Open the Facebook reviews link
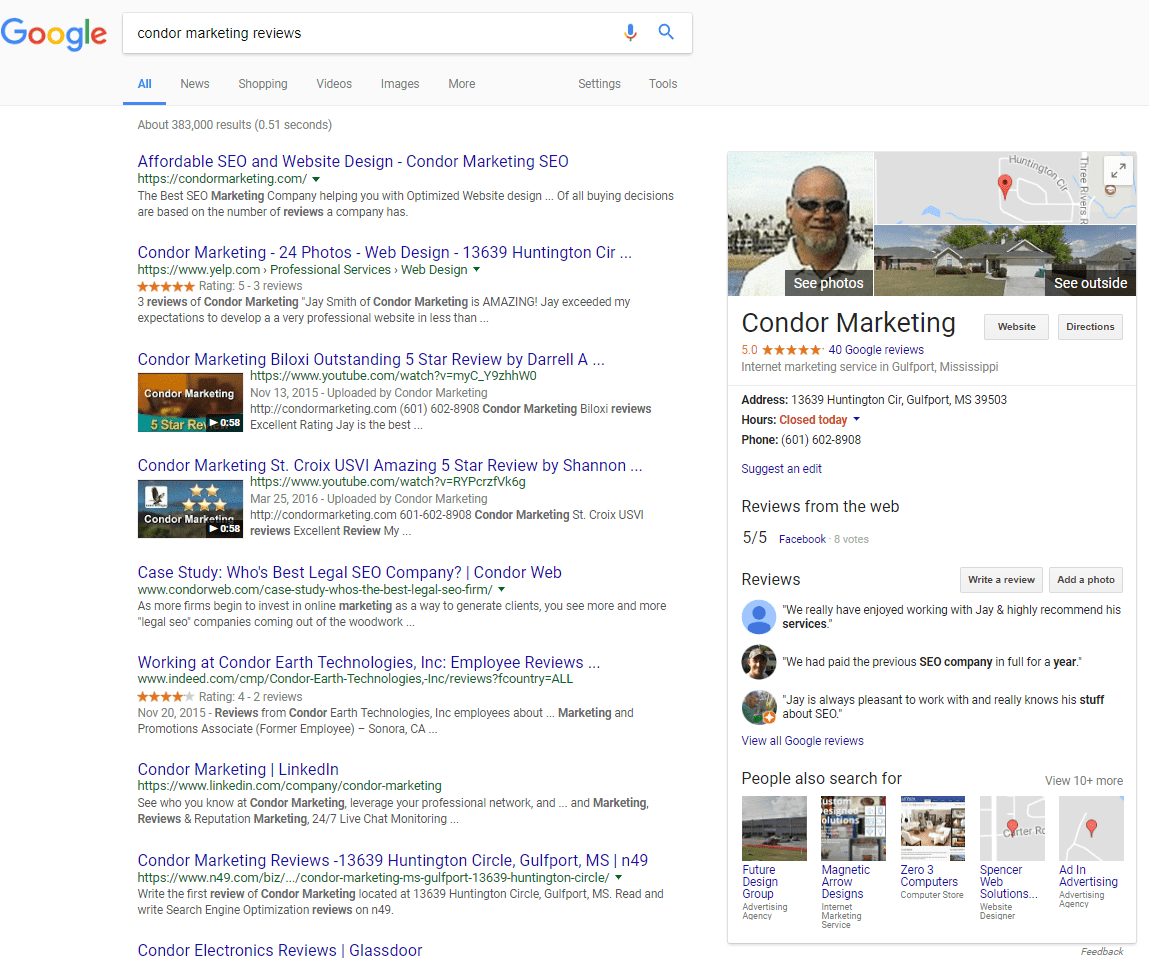This screenshot has width=1149, height=958. coord(802,539)
